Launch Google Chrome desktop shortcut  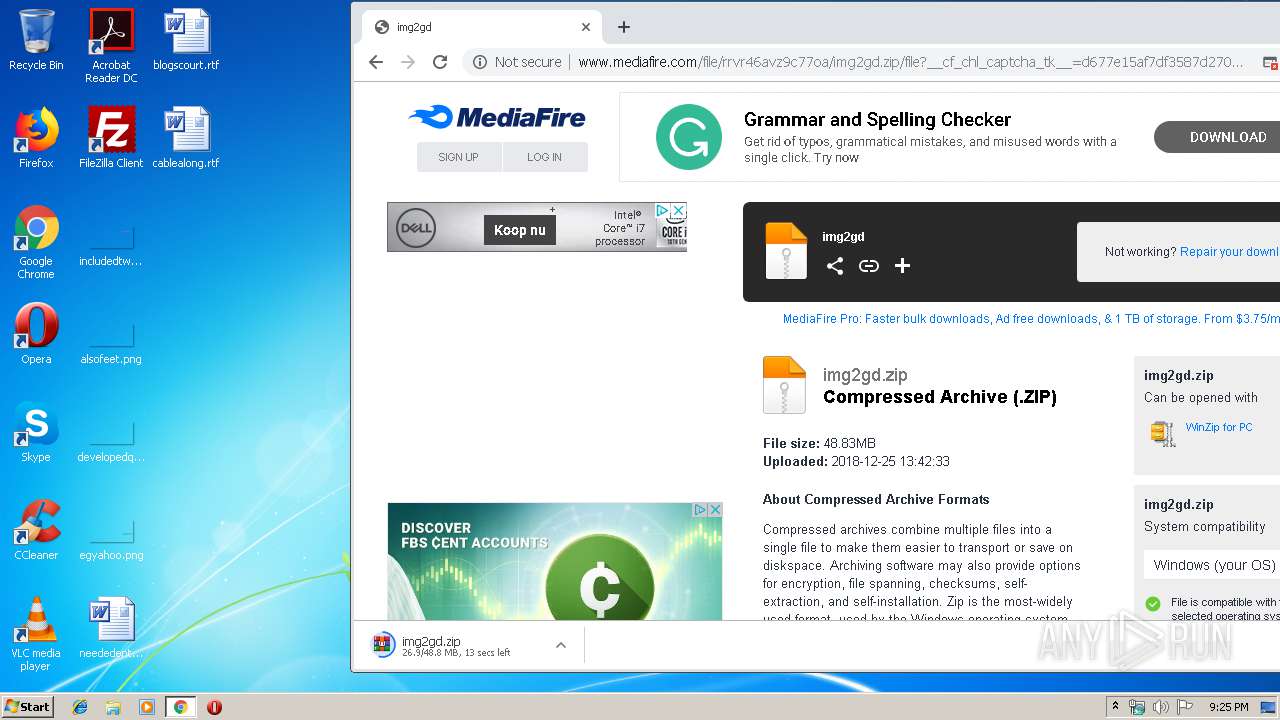pyautogui.click(x=36, y=242)
